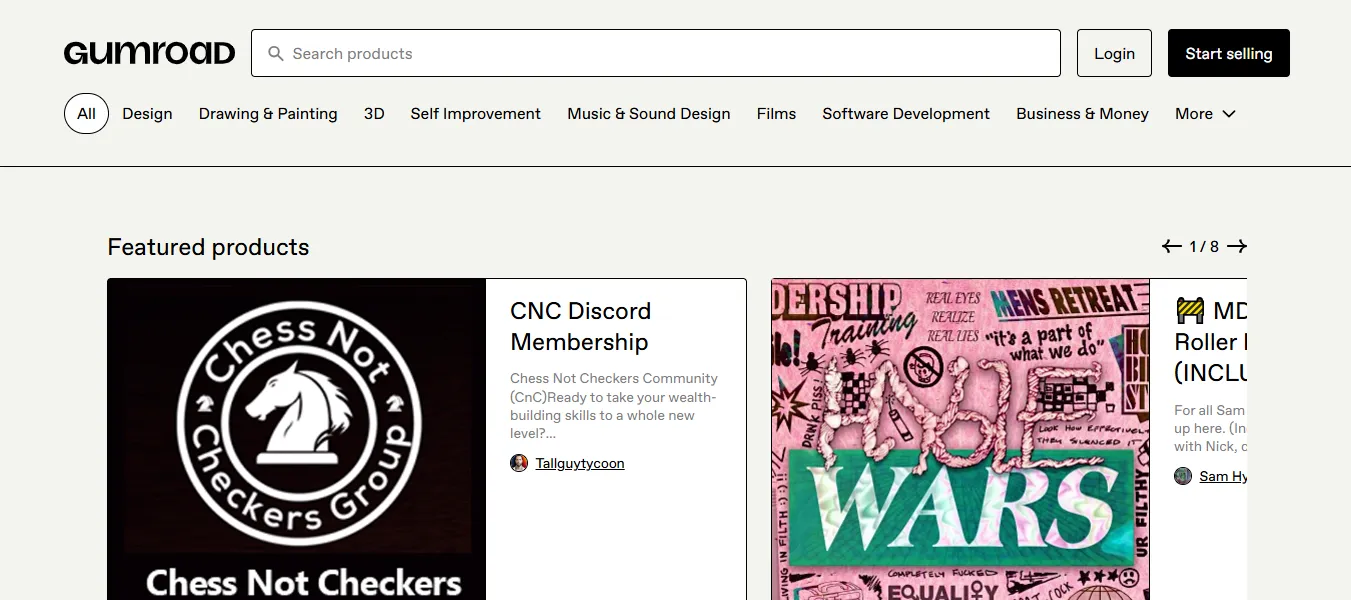Switch to the 3D category
This screenshot has height=600, width=1351.
click(374, 114)
